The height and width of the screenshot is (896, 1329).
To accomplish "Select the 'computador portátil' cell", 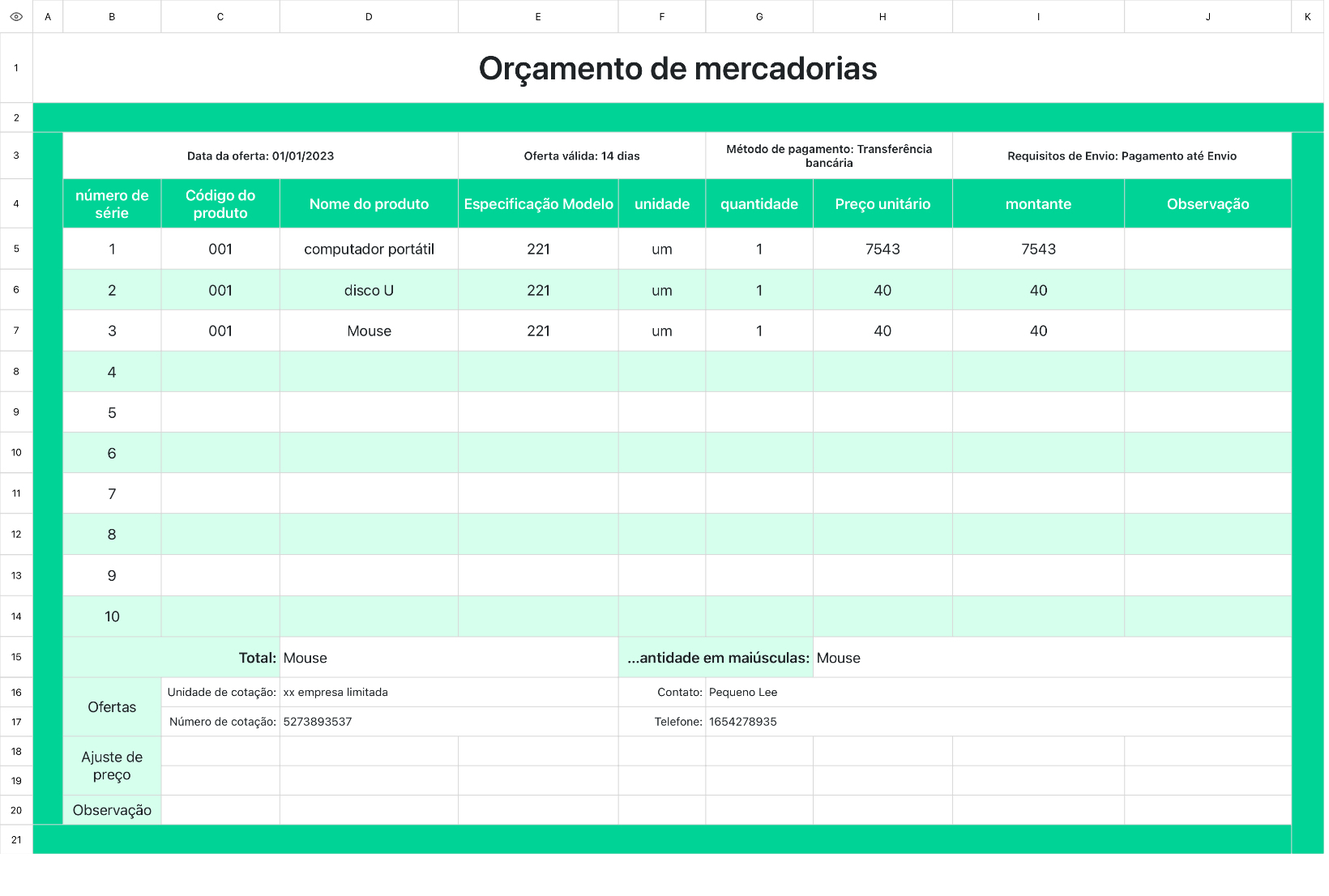I will click(369, 249).
